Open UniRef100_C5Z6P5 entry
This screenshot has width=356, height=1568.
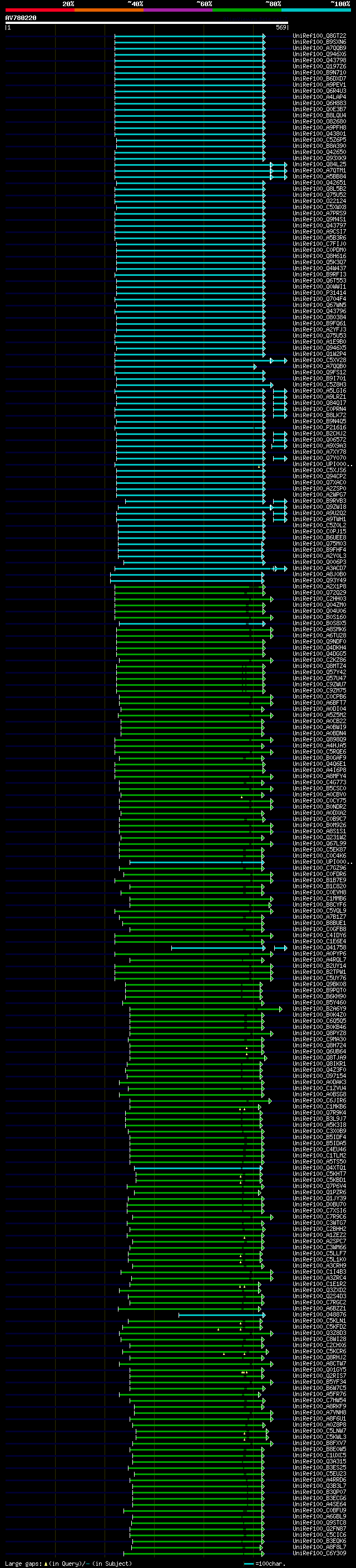coord(319,140)
